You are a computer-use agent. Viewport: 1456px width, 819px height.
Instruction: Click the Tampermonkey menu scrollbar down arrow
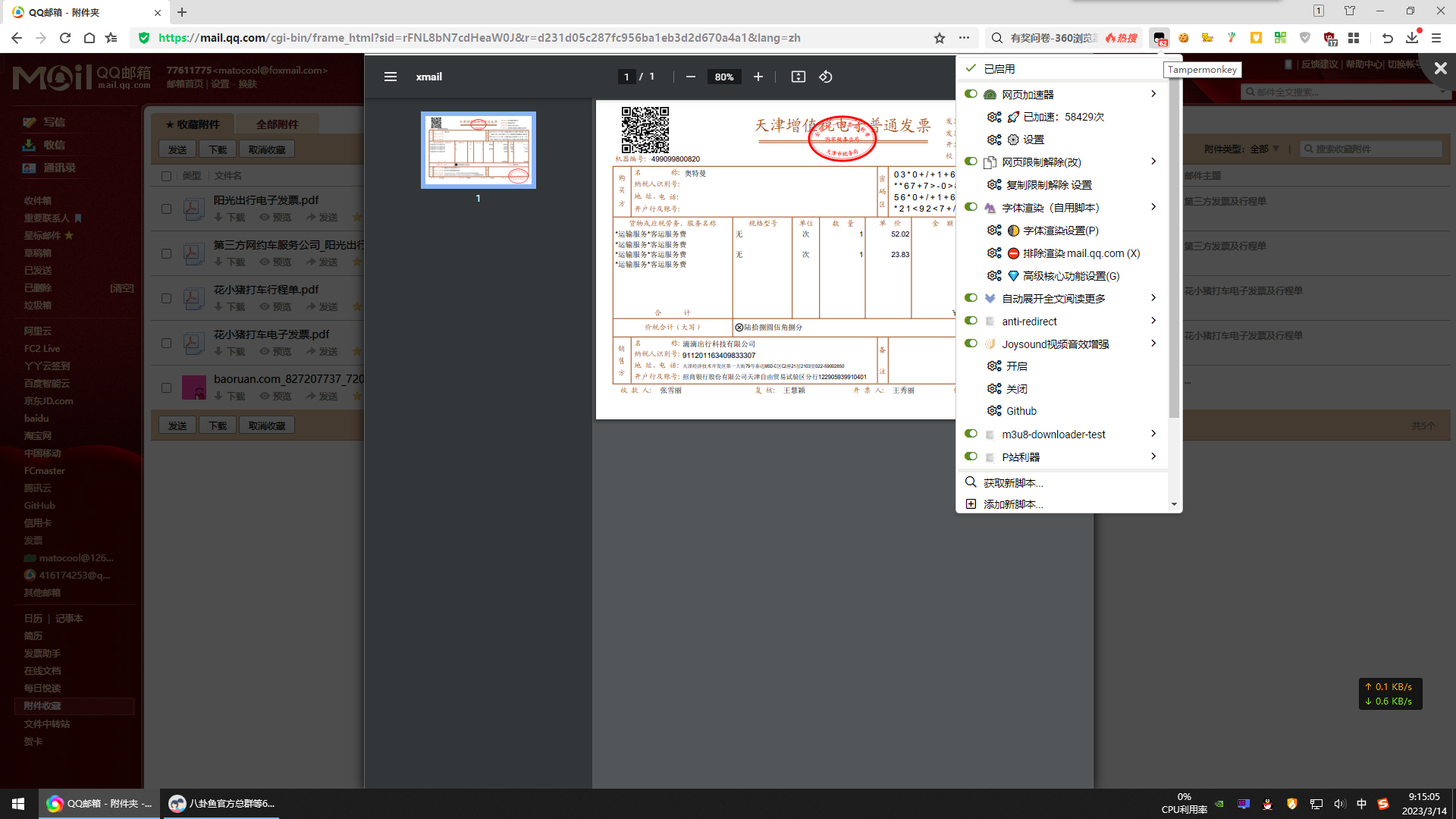[x=1174, y=504]
